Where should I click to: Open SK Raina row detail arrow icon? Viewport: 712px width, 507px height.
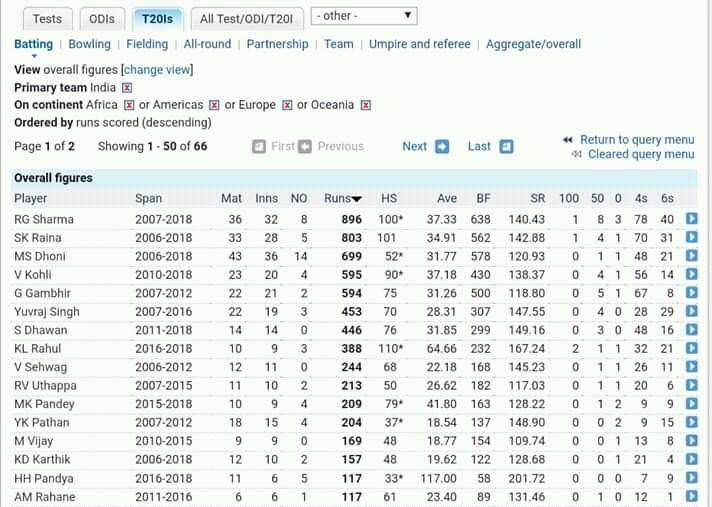[x=691, y=237]
